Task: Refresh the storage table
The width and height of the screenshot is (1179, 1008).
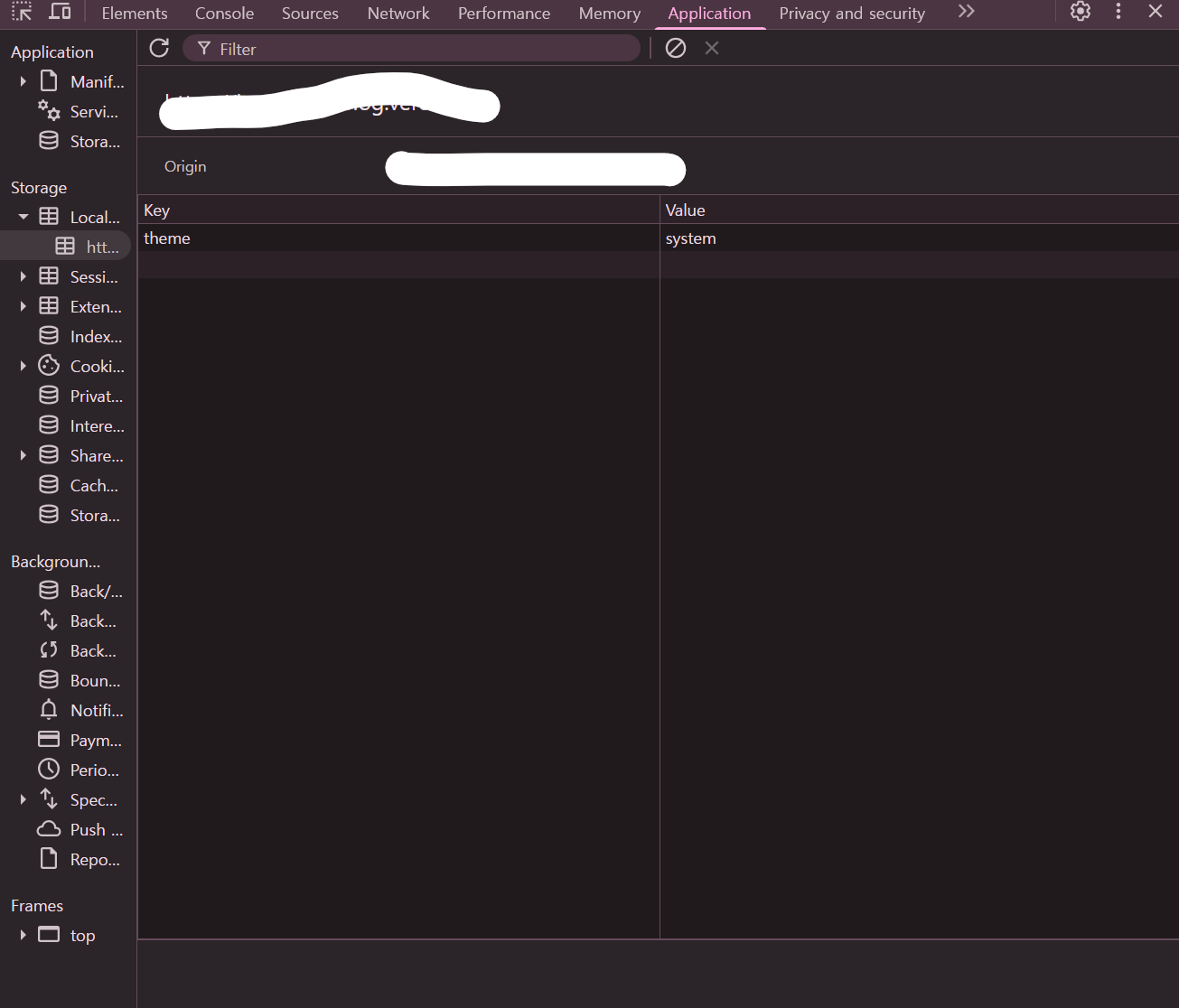Action: 159,48
